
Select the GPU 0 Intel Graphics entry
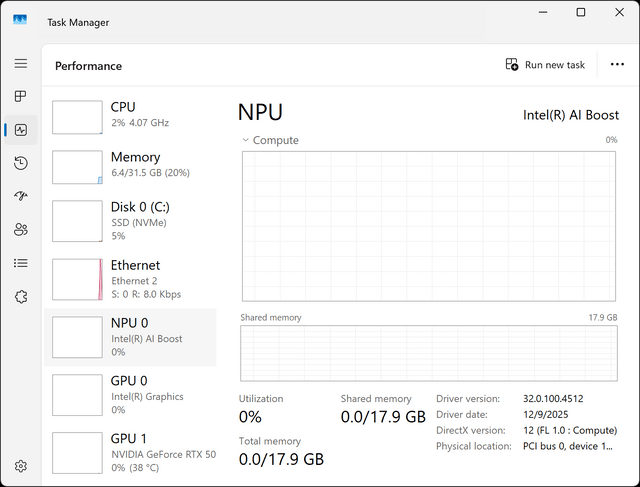[130, 395]
